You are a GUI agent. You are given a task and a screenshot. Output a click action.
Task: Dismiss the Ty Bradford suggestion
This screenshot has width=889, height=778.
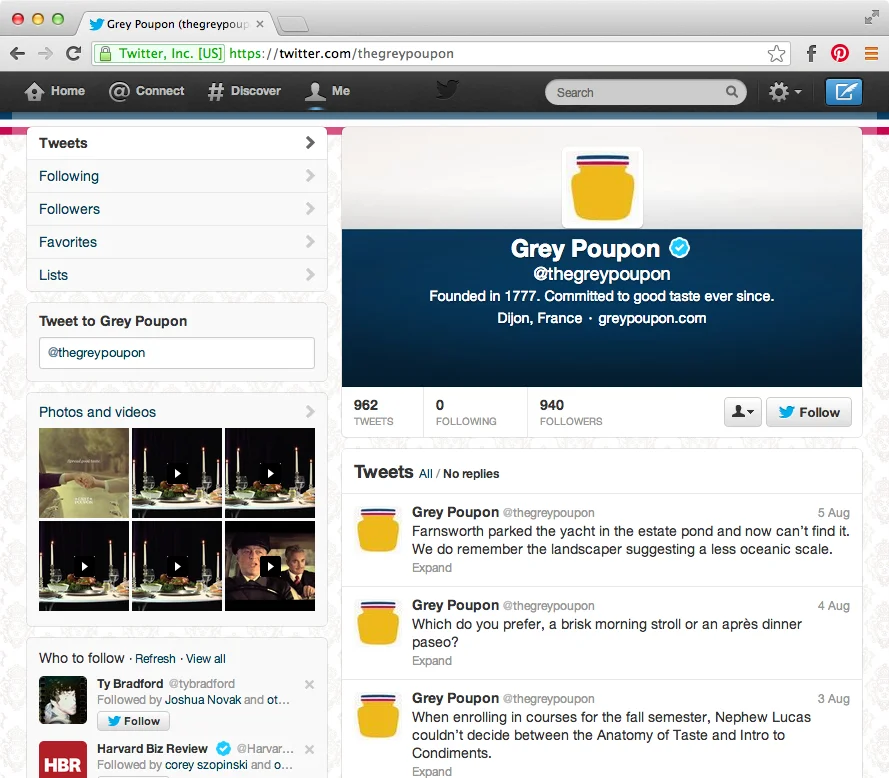click(309, 684)
